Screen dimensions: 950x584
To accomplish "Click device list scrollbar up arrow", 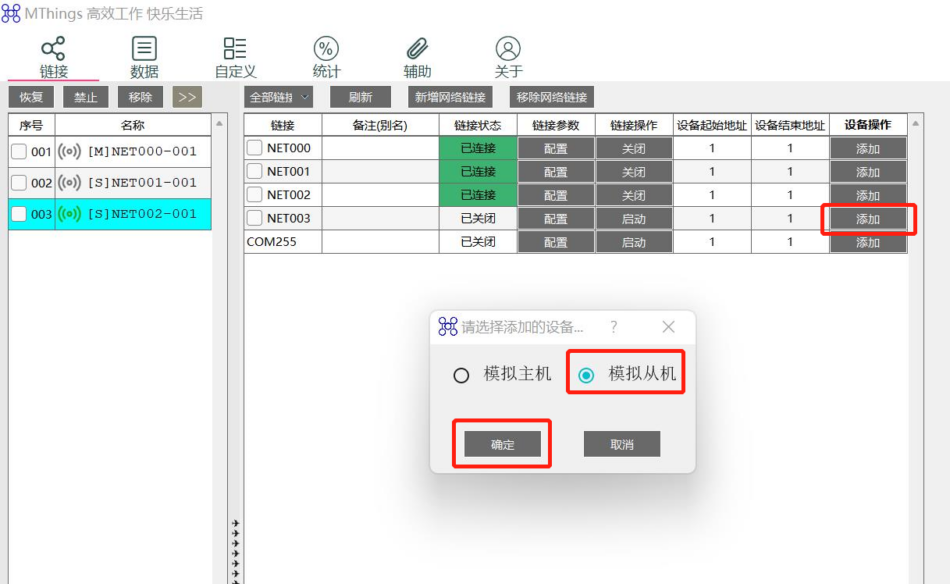I will point(219,124).
